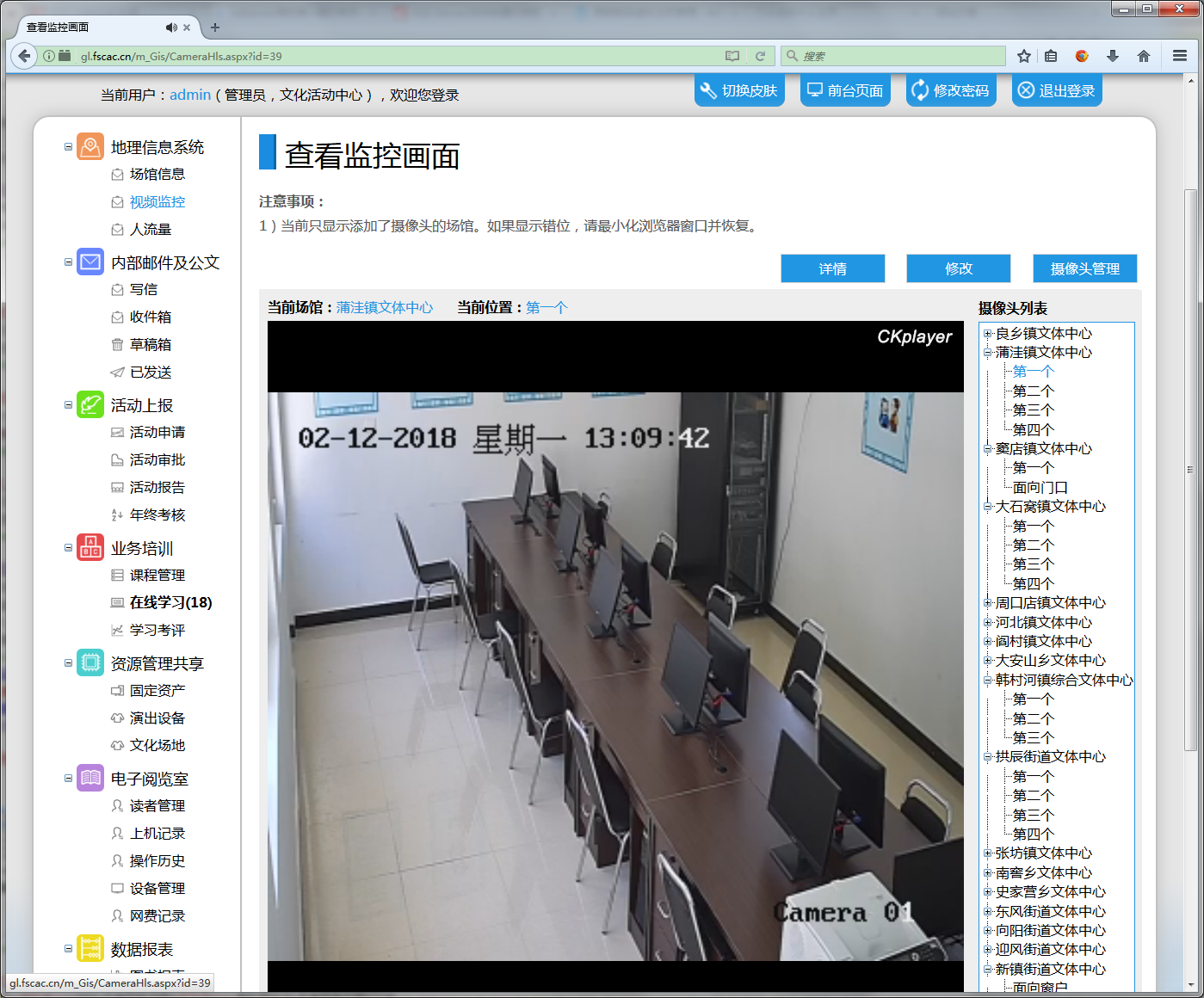Go to the browser home icon

click(1144, 56)
